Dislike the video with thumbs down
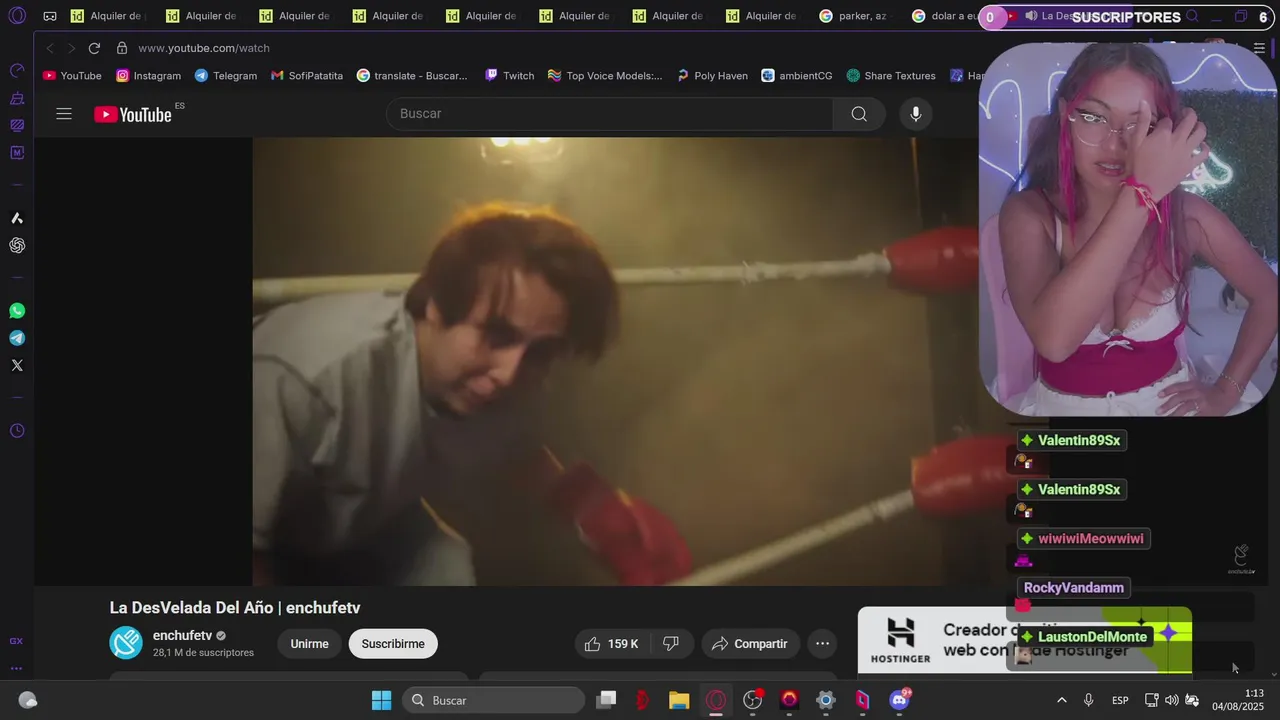Viewport: 1280px width, 720px height. tap(671, 644)
